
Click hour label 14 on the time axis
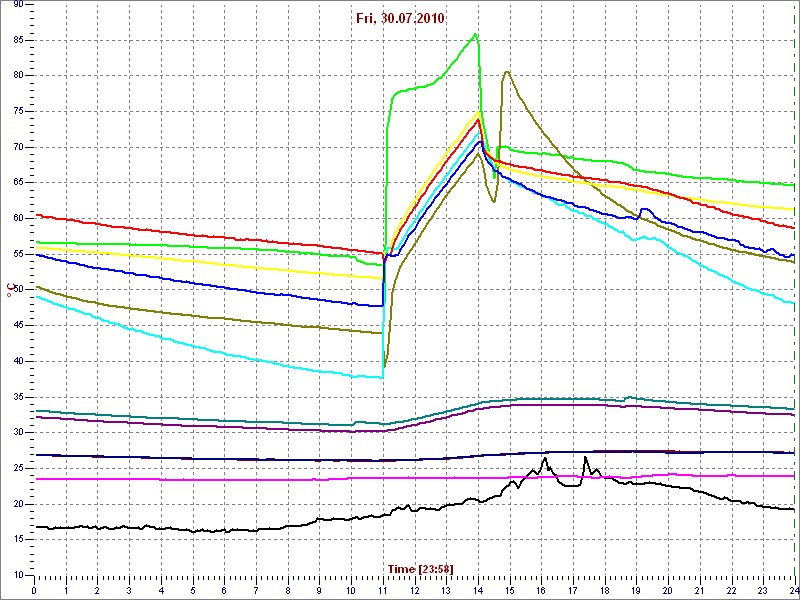pos(478,590)
